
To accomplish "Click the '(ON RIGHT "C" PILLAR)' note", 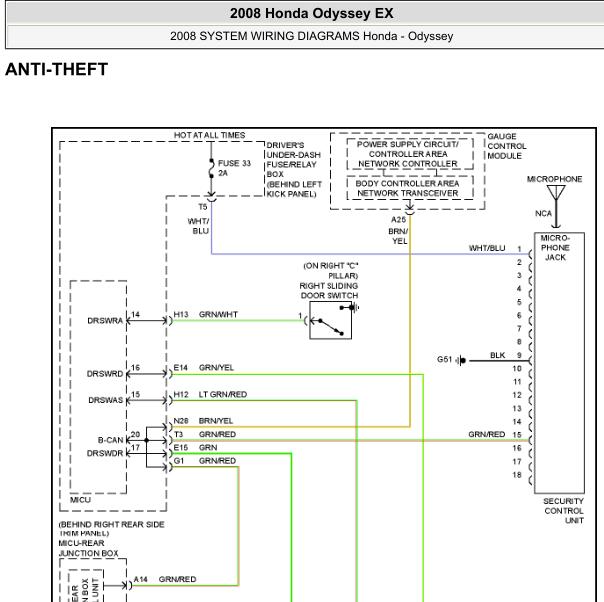I will point(331,271).
